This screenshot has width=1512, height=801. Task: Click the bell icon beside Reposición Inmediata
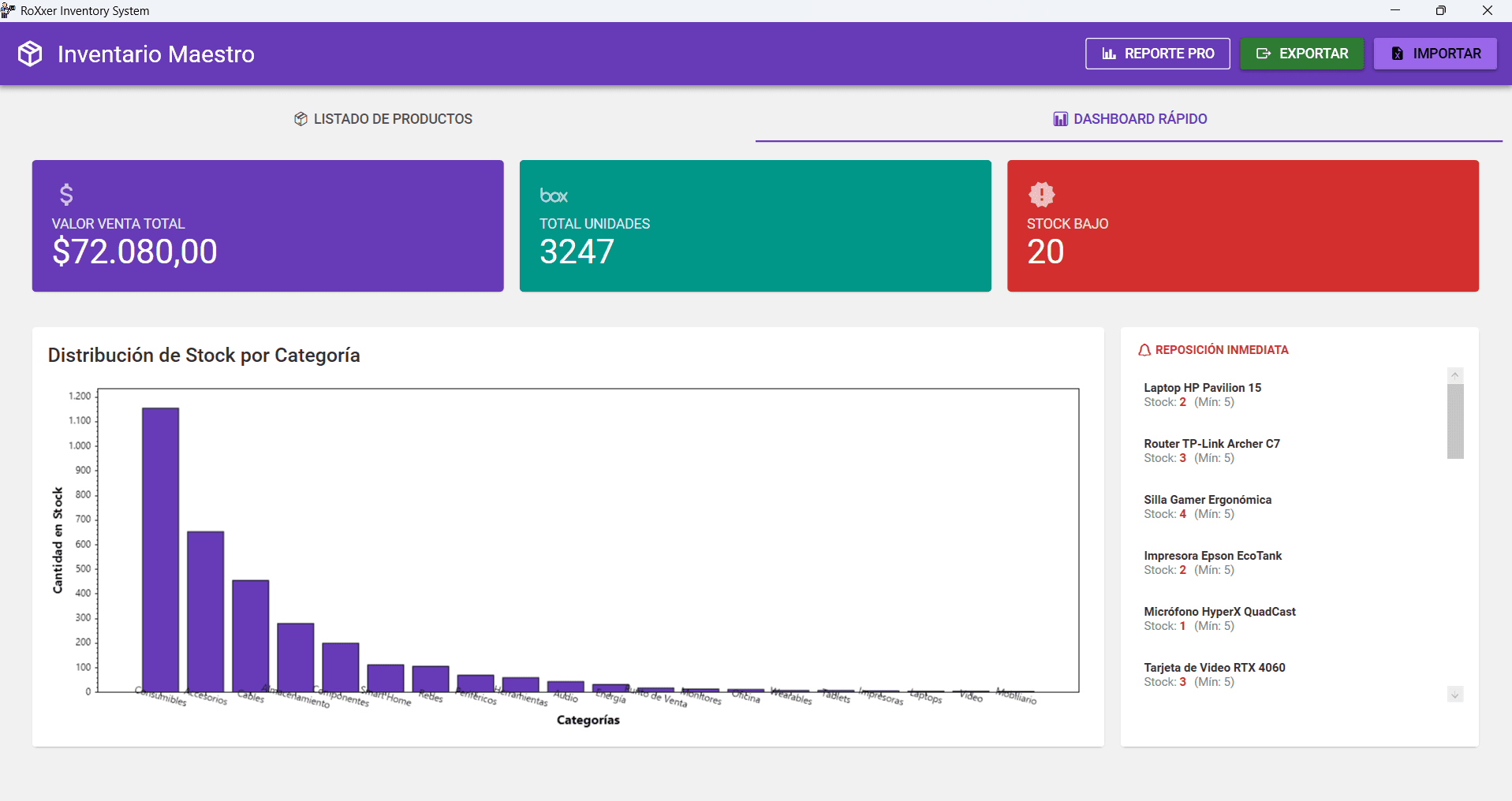point(1144,350)
